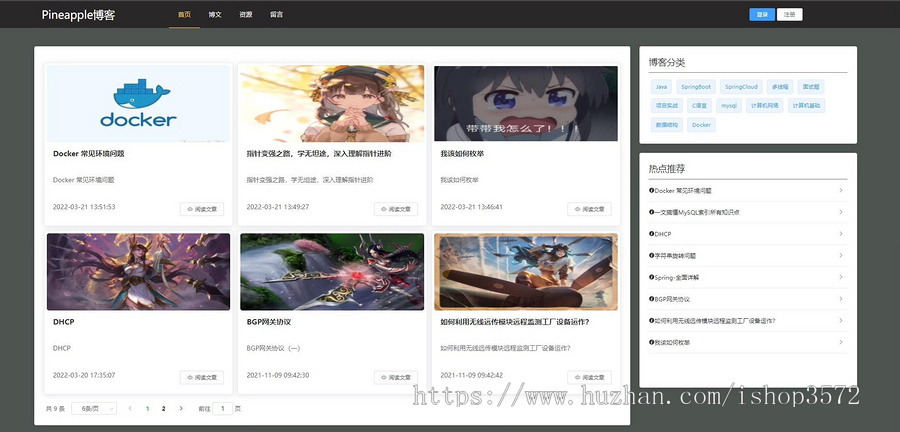Open the 一文搞懂MySQL索引所有知识点 row chevron
The height and width of the screenshot is (432, 900).
(840, 212)
